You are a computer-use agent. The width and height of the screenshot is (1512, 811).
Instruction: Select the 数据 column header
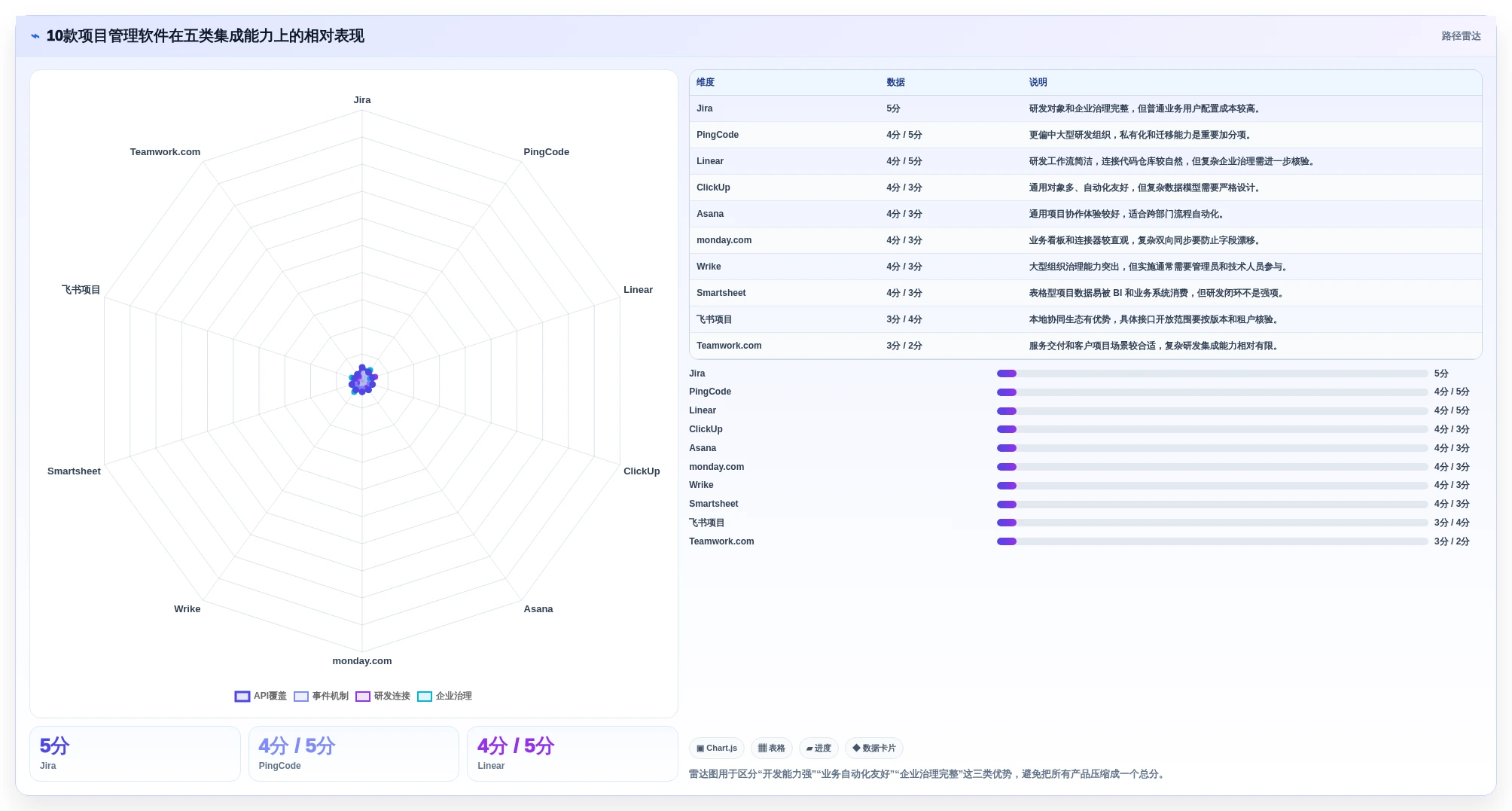[895, 83]
